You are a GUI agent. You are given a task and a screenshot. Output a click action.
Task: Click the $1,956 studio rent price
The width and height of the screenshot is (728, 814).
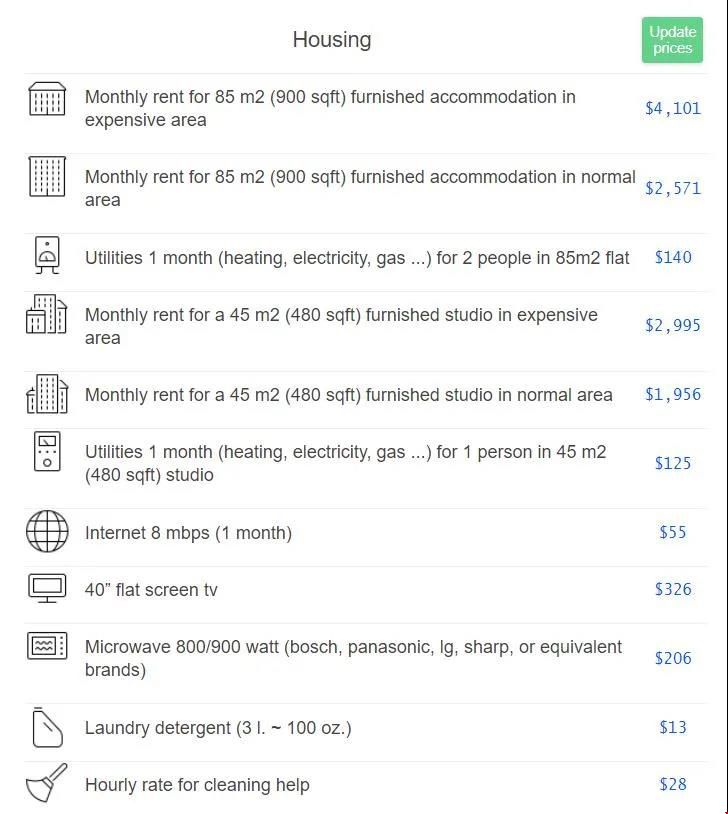[x=672, y=395]
